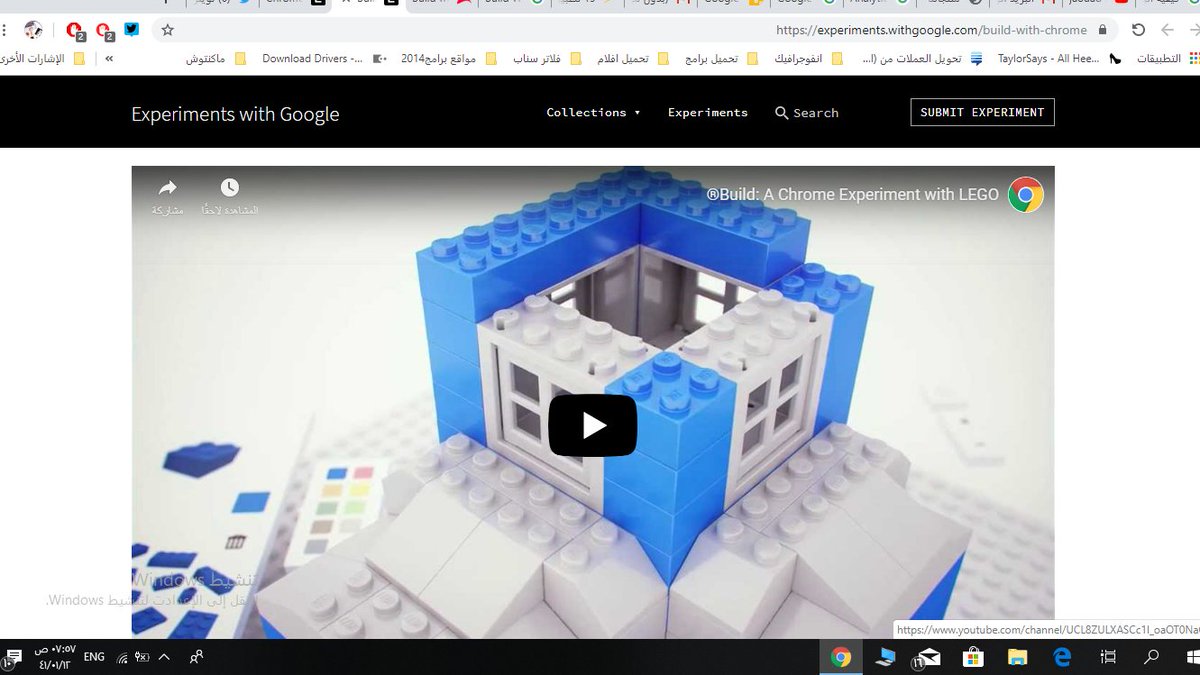The width and height of the screenshot is (1200, 675).
Task: Open the computer icon in taskbar
Action: point(885,657)
